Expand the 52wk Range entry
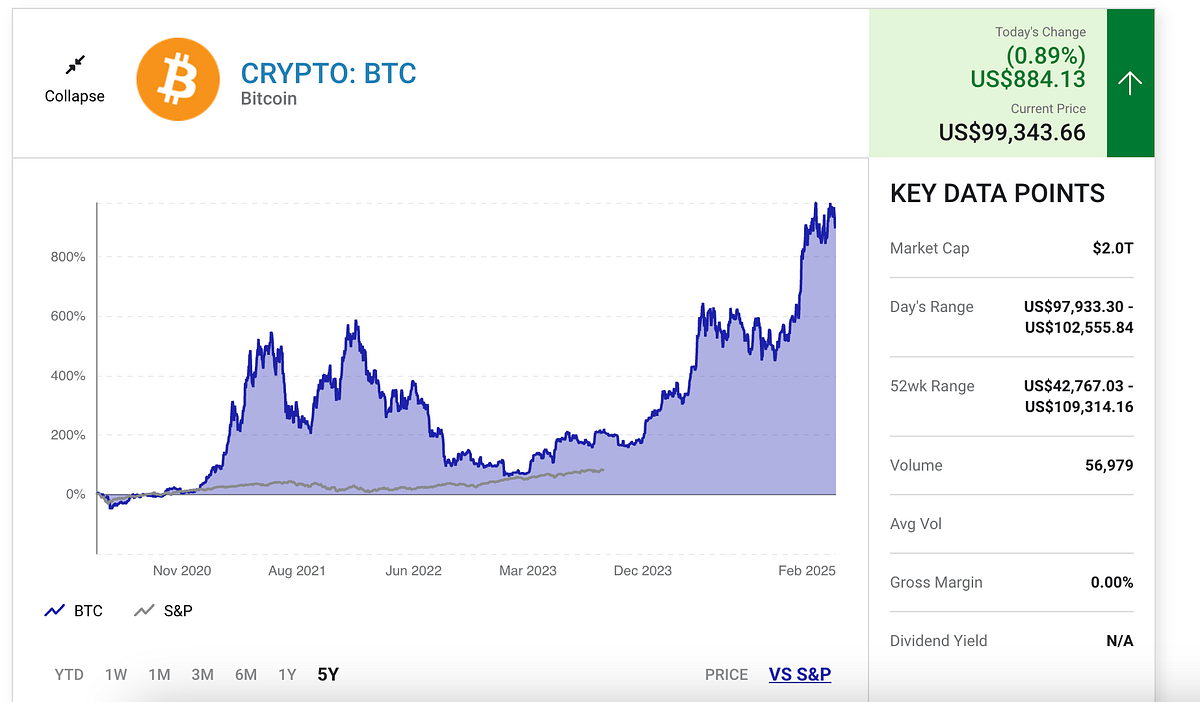Image resolution: width=1200 pixels, height=702 pixels. pos(1010,396)
